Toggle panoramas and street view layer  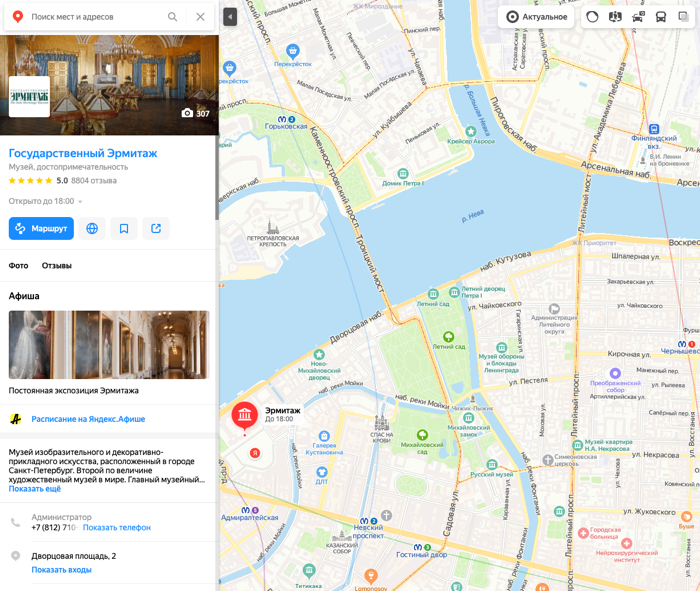tap(615, 17)
